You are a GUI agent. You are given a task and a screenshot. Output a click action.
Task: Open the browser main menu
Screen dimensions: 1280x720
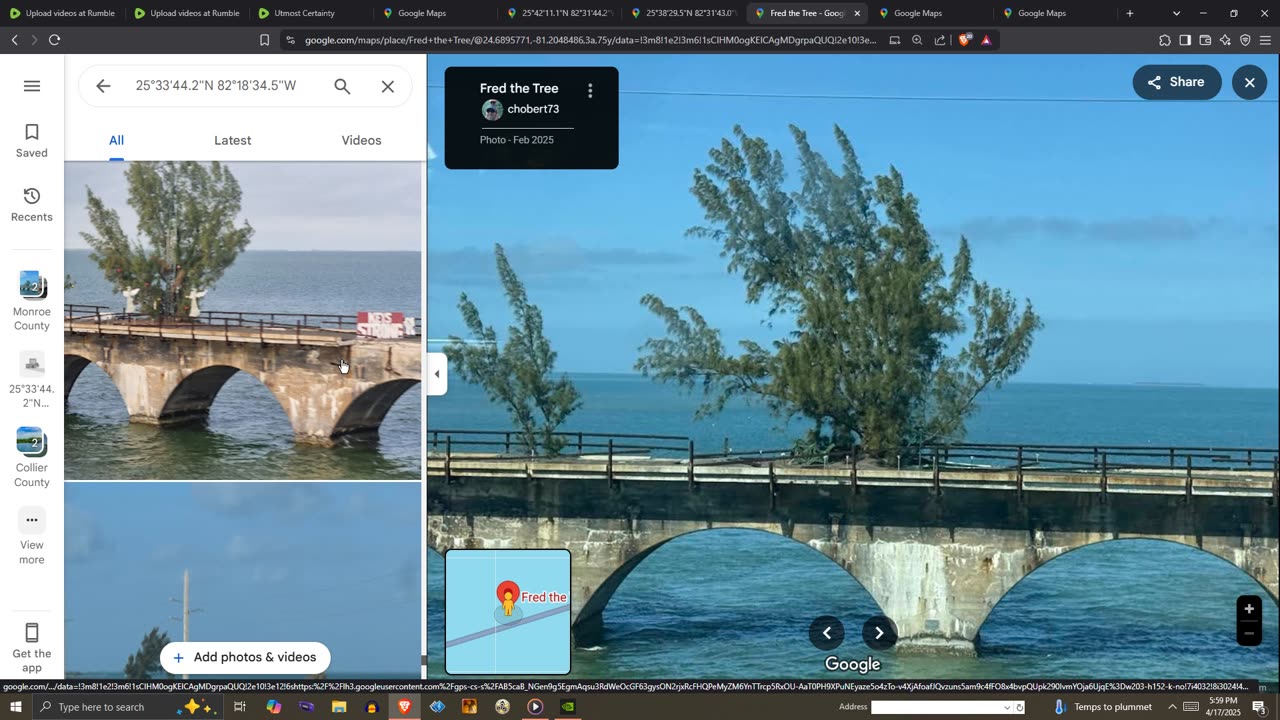1265,40
